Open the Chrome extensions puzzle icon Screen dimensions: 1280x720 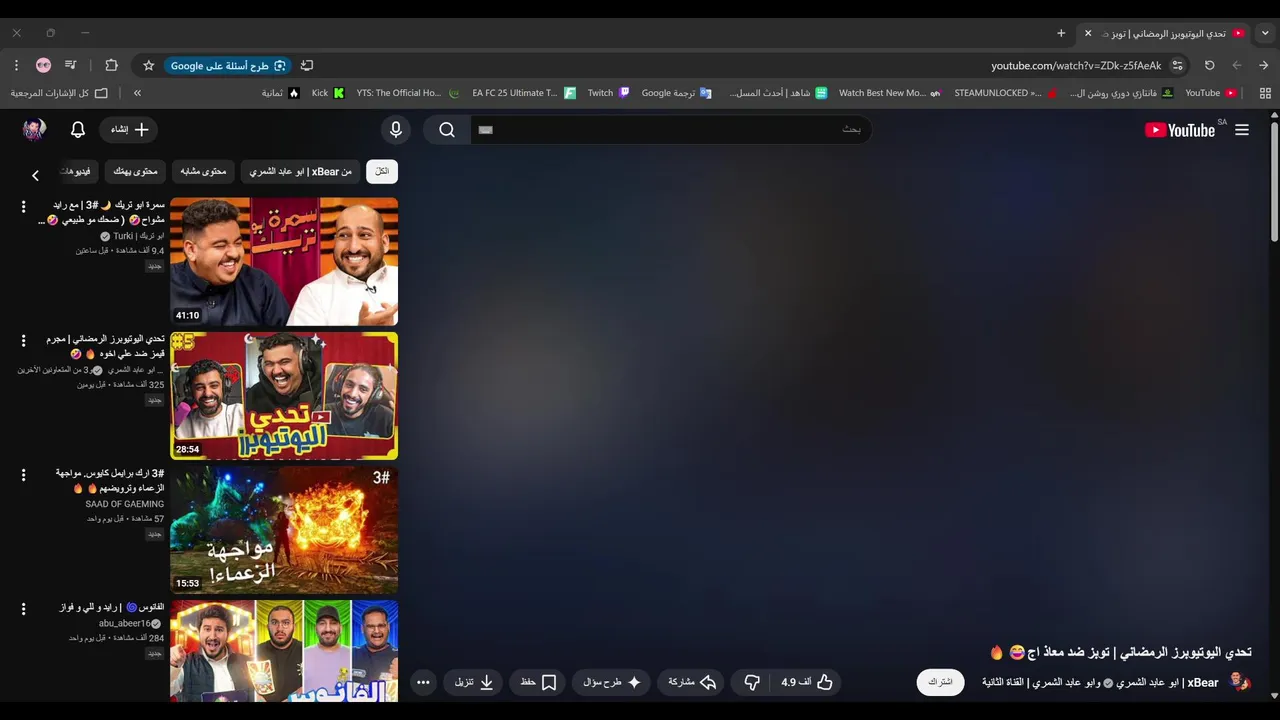click(111, 65)
